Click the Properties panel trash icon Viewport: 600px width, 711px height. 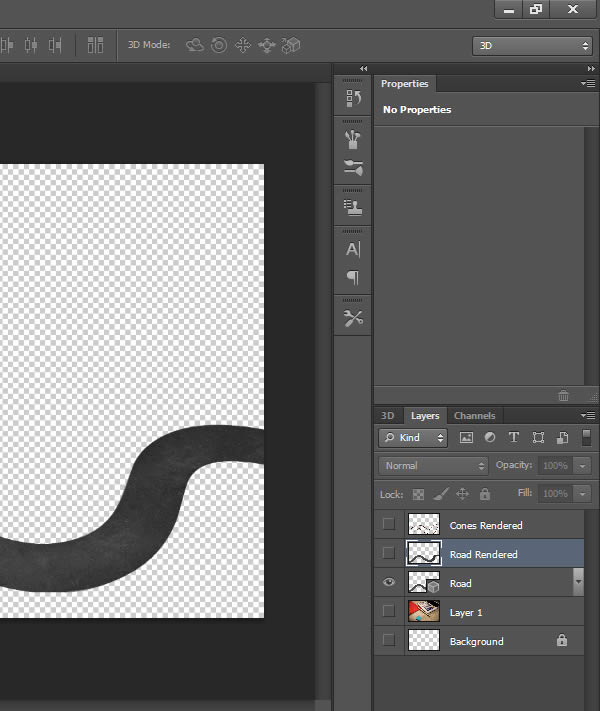563,395
